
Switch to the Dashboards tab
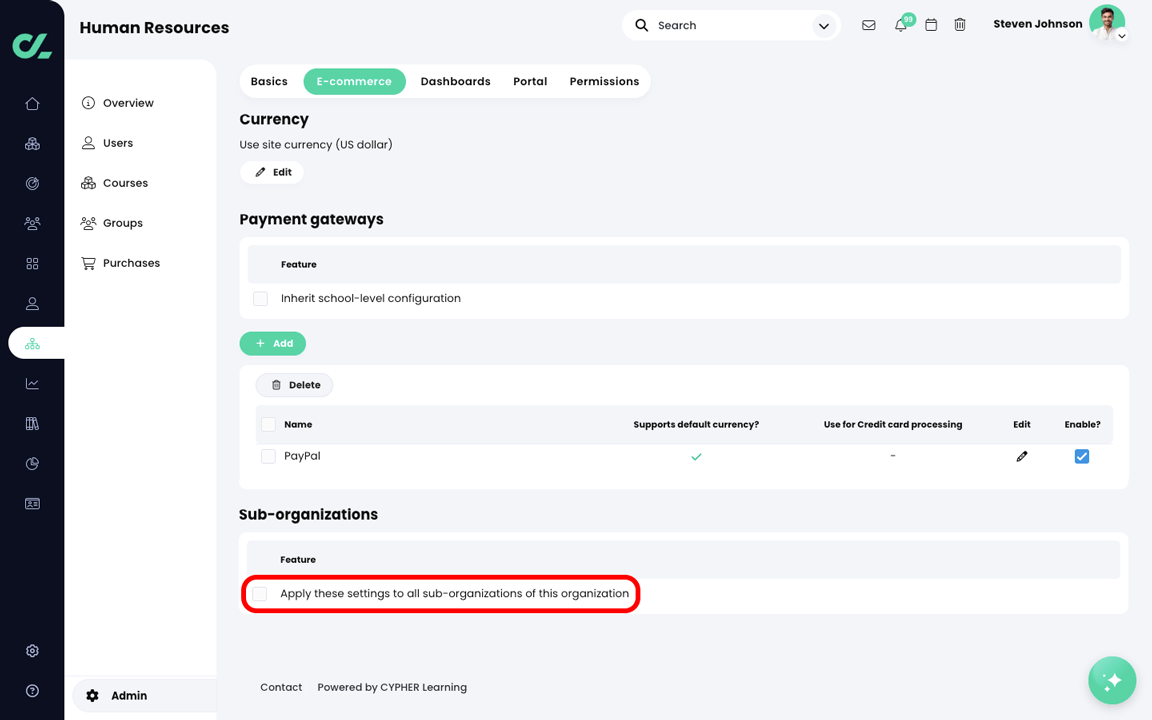[x=455, y=81]
